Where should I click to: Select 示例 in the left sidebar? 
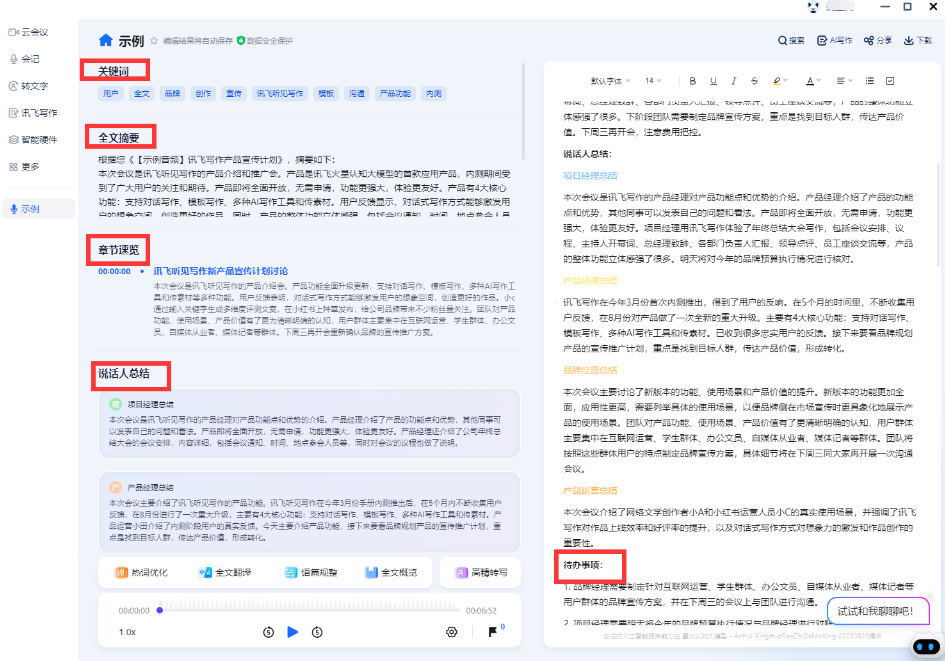click(39, 209)
